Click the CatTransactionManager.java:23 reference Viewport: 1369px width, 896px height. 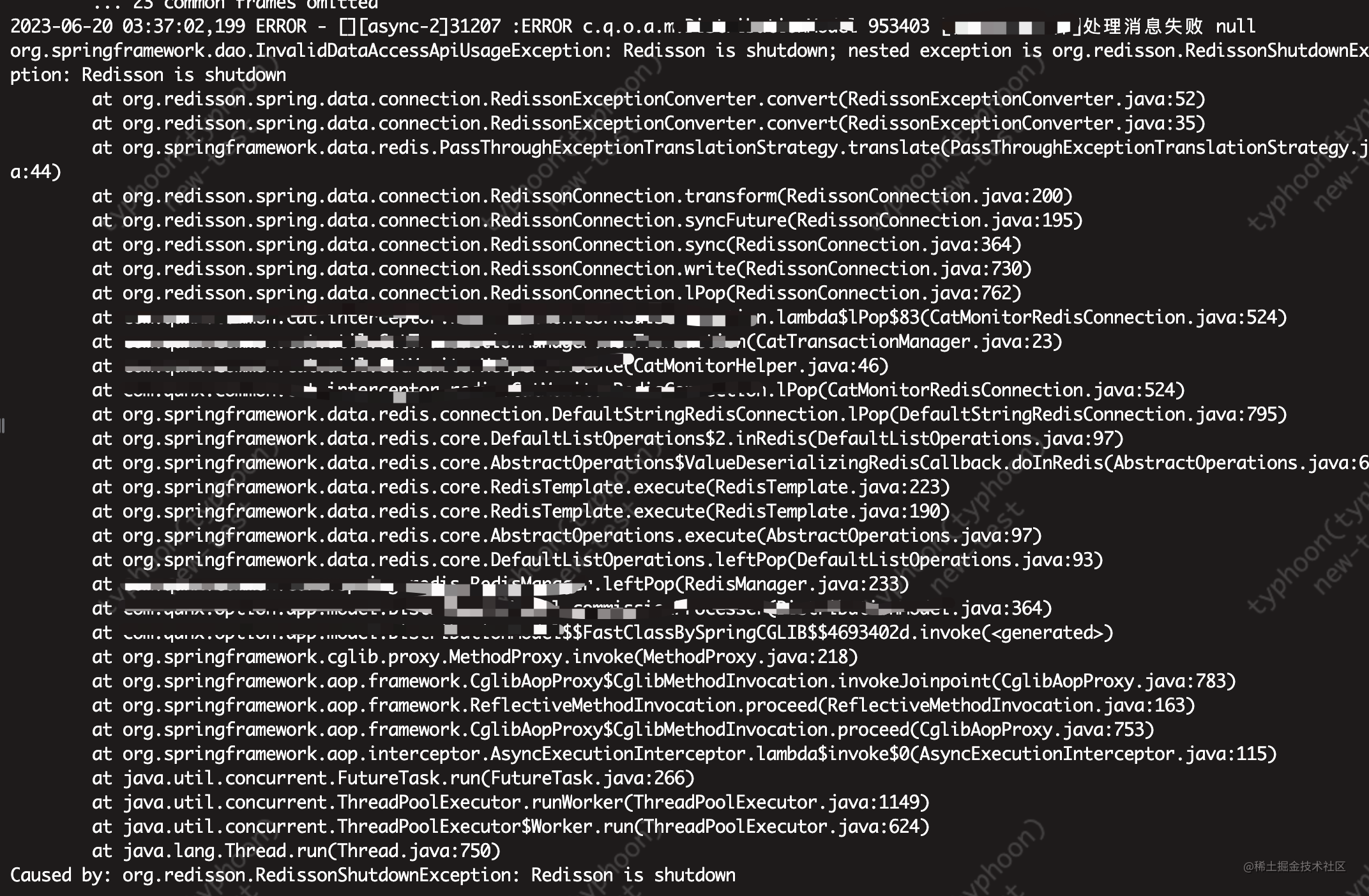[x=904, y=341]
